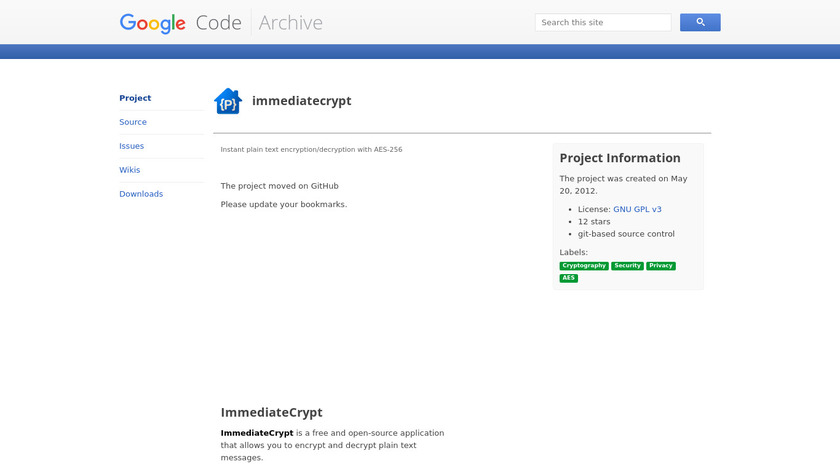Select the AES label tag
Image resolution: width=840 pixels, height=472 pixels.
(x=568, y=278)
